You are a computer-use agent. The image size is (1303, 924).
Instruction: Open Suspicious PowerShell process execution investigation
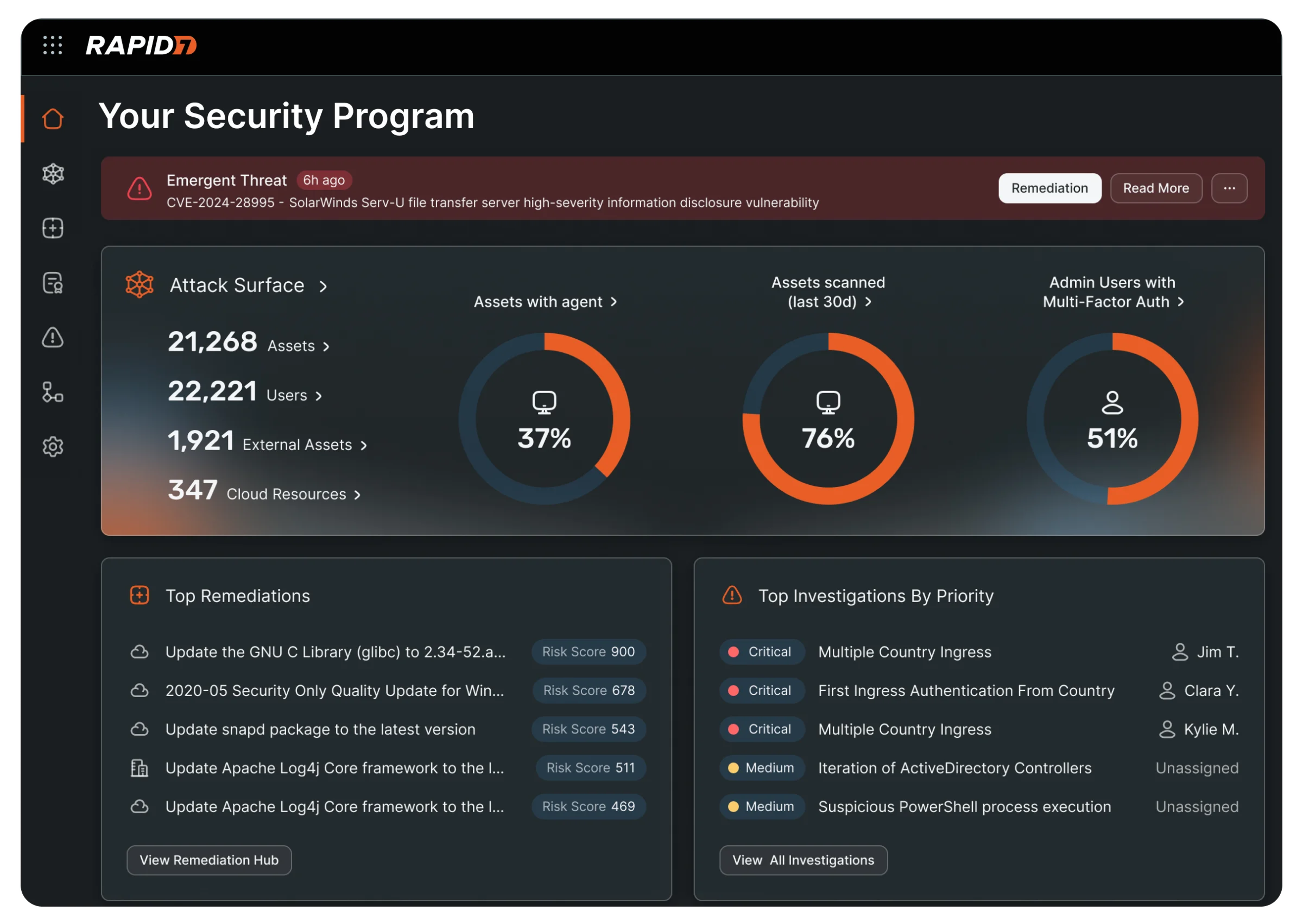tap(964, 806)
